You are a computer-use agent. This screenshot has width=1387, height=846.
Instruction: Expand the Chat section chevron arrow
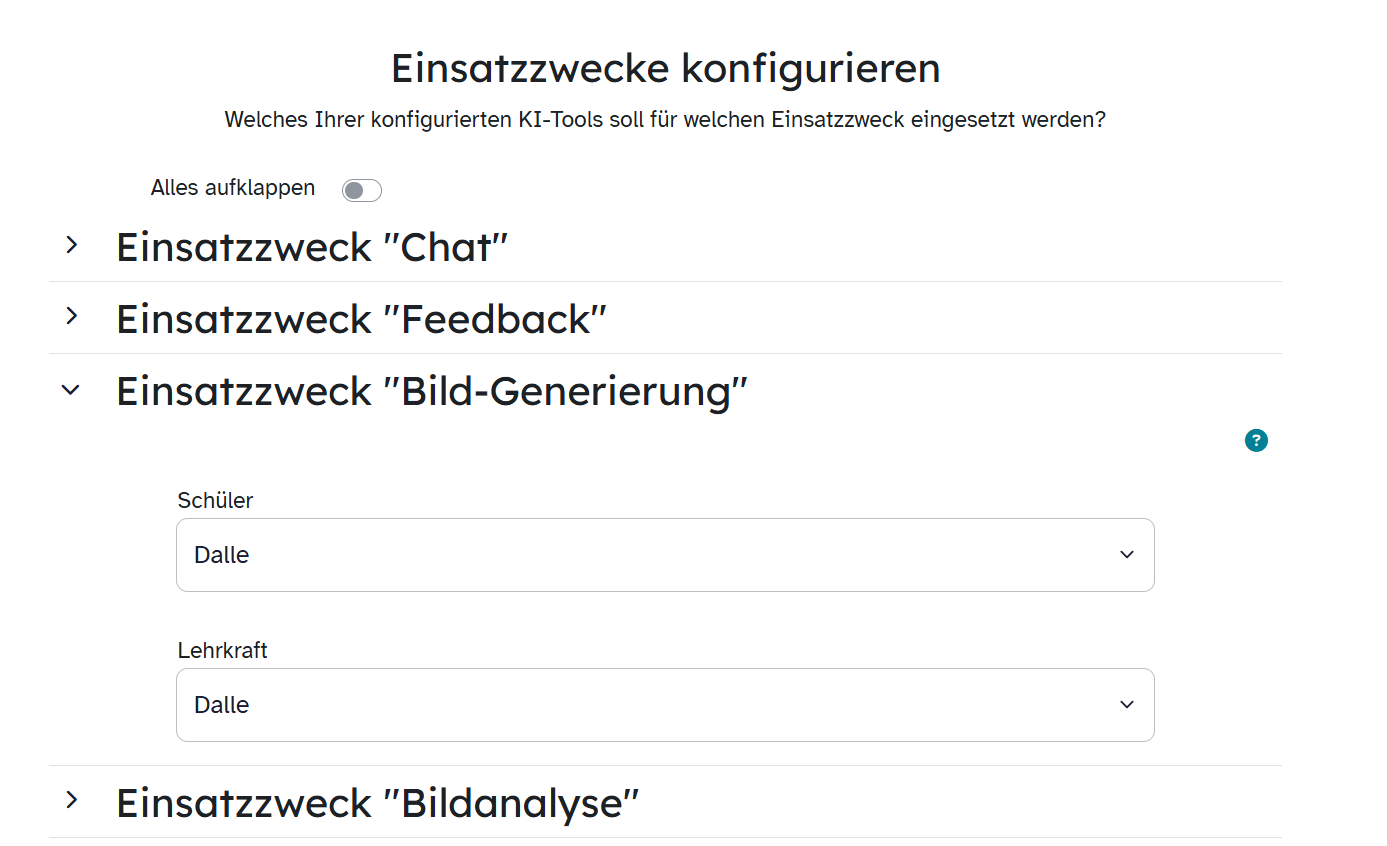[x=71, y=245]
